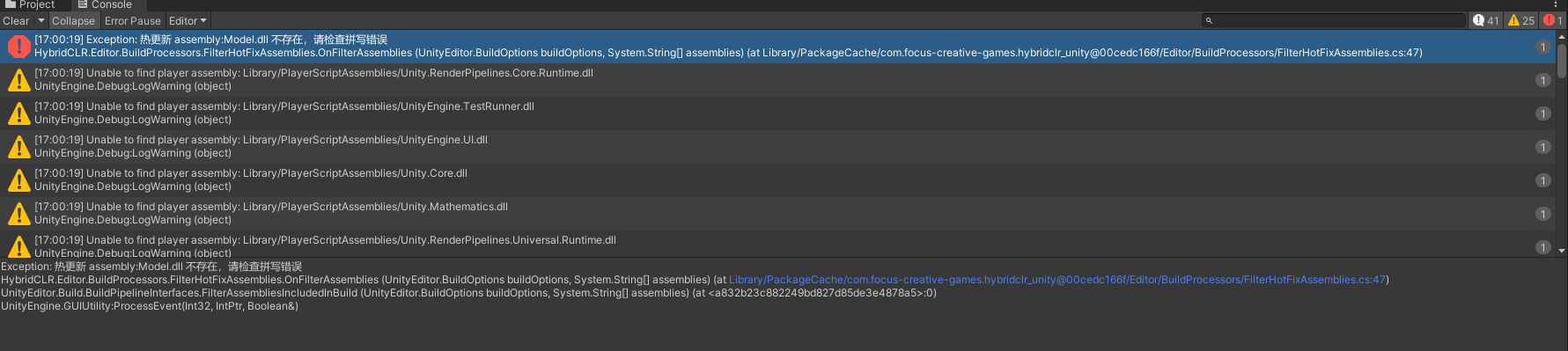Click the search magnifier icon in console
This screenshot has width=1568, height=351.
tap(1210, 20)
